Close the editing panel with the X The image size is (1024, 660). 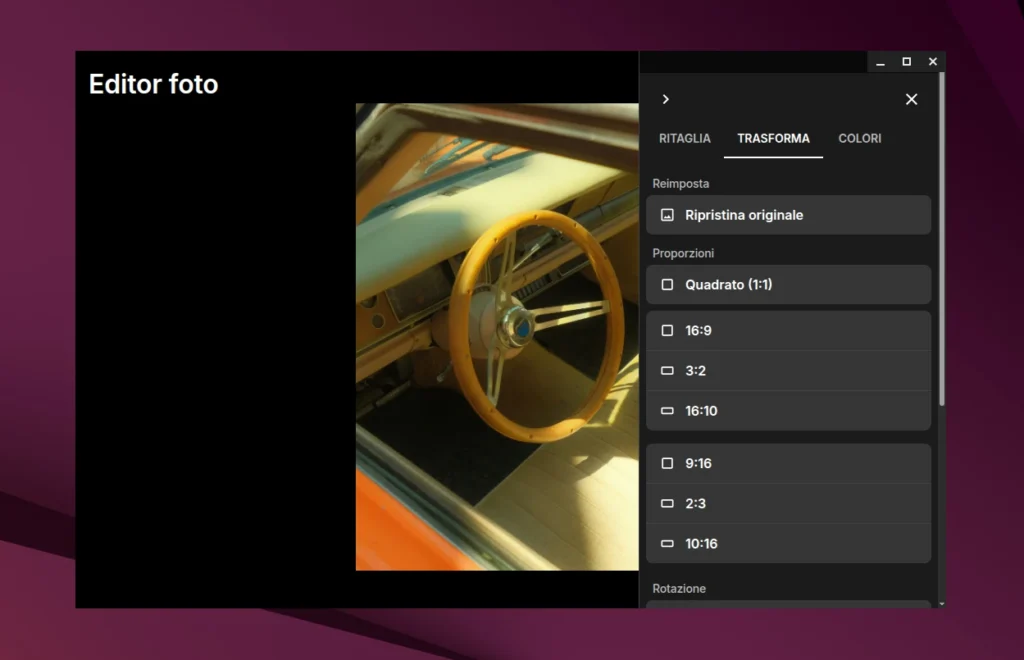911,99
